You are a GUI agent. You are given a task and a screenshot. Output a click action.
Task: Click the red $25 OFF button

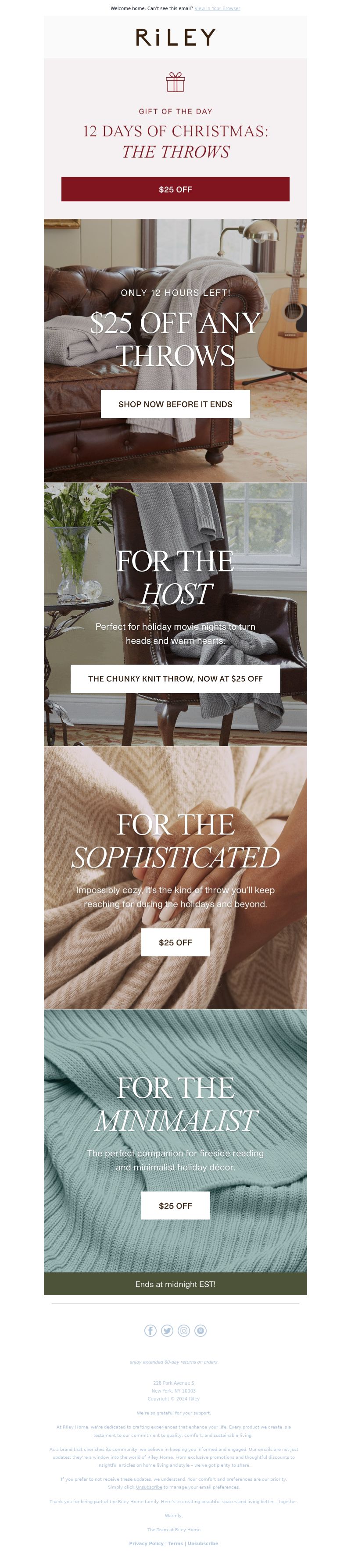(175, 189)
